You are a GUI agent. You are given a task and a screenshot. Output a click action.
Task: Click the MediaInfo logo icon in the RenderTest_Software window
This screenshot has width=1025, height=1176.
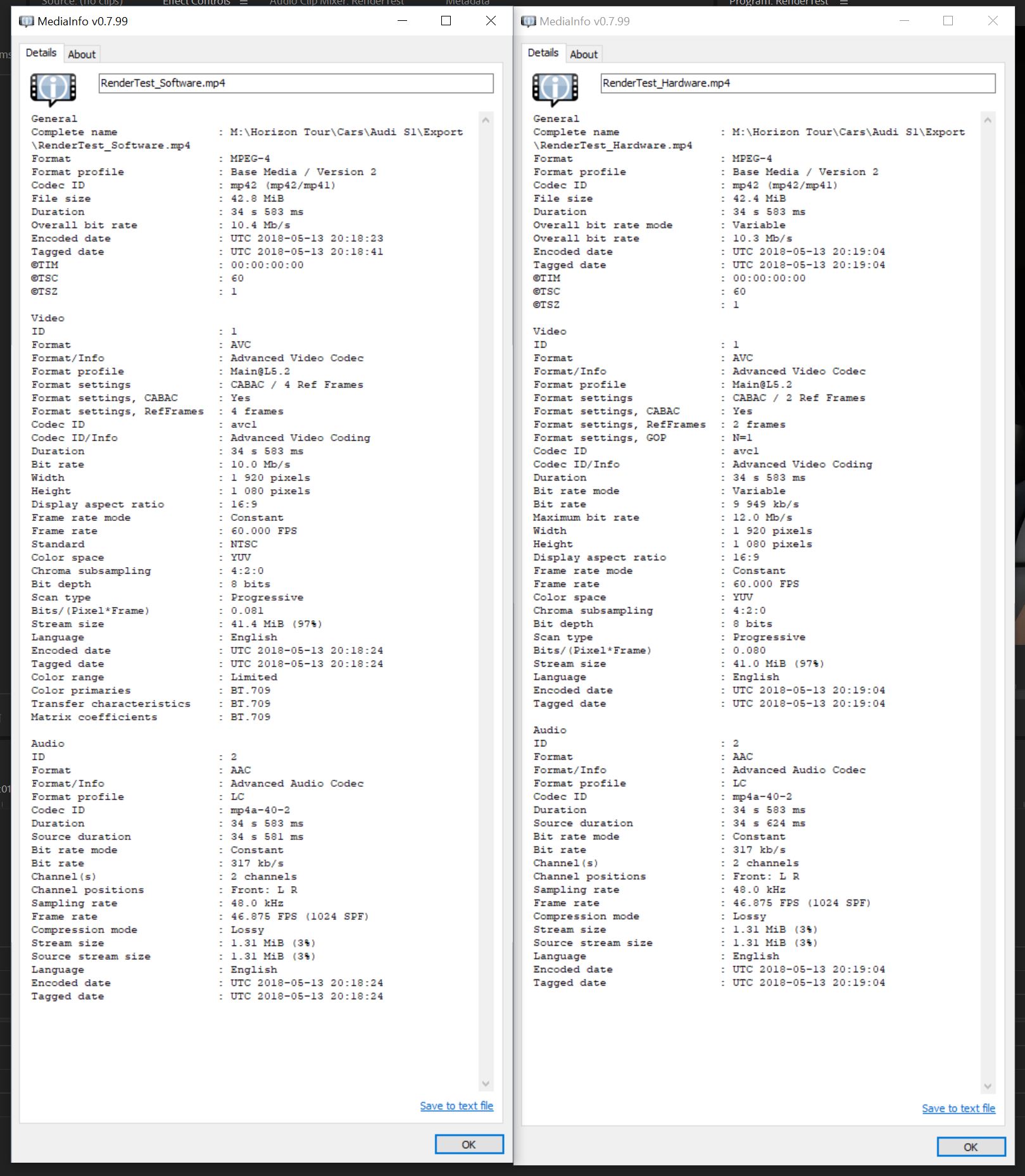tap(53, 89)
